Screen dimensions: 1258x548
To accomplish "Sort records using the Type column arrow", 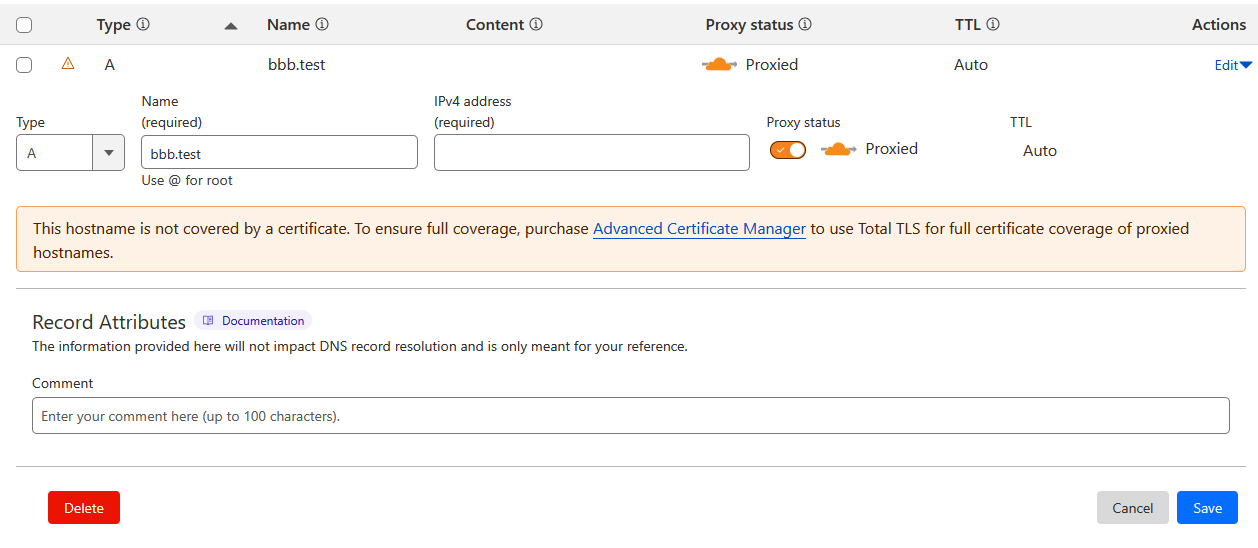I will (231, 26).
